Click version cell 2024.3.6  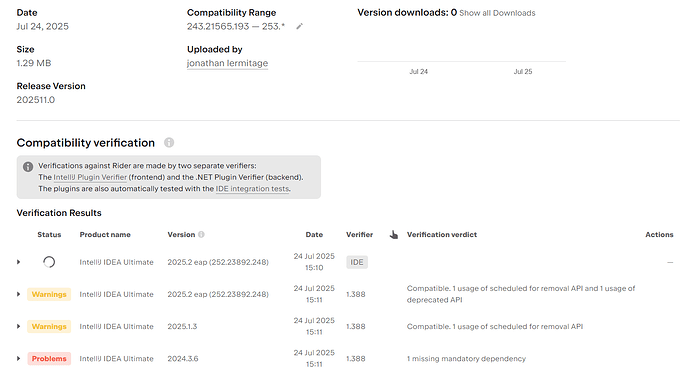pyautogui.click(x=183, y=358)
